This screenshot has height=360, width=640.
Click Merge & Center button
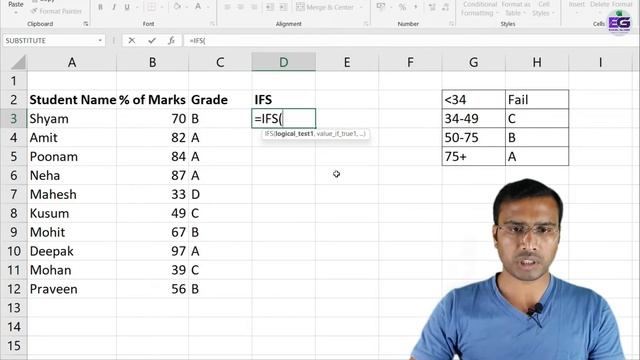325,7
